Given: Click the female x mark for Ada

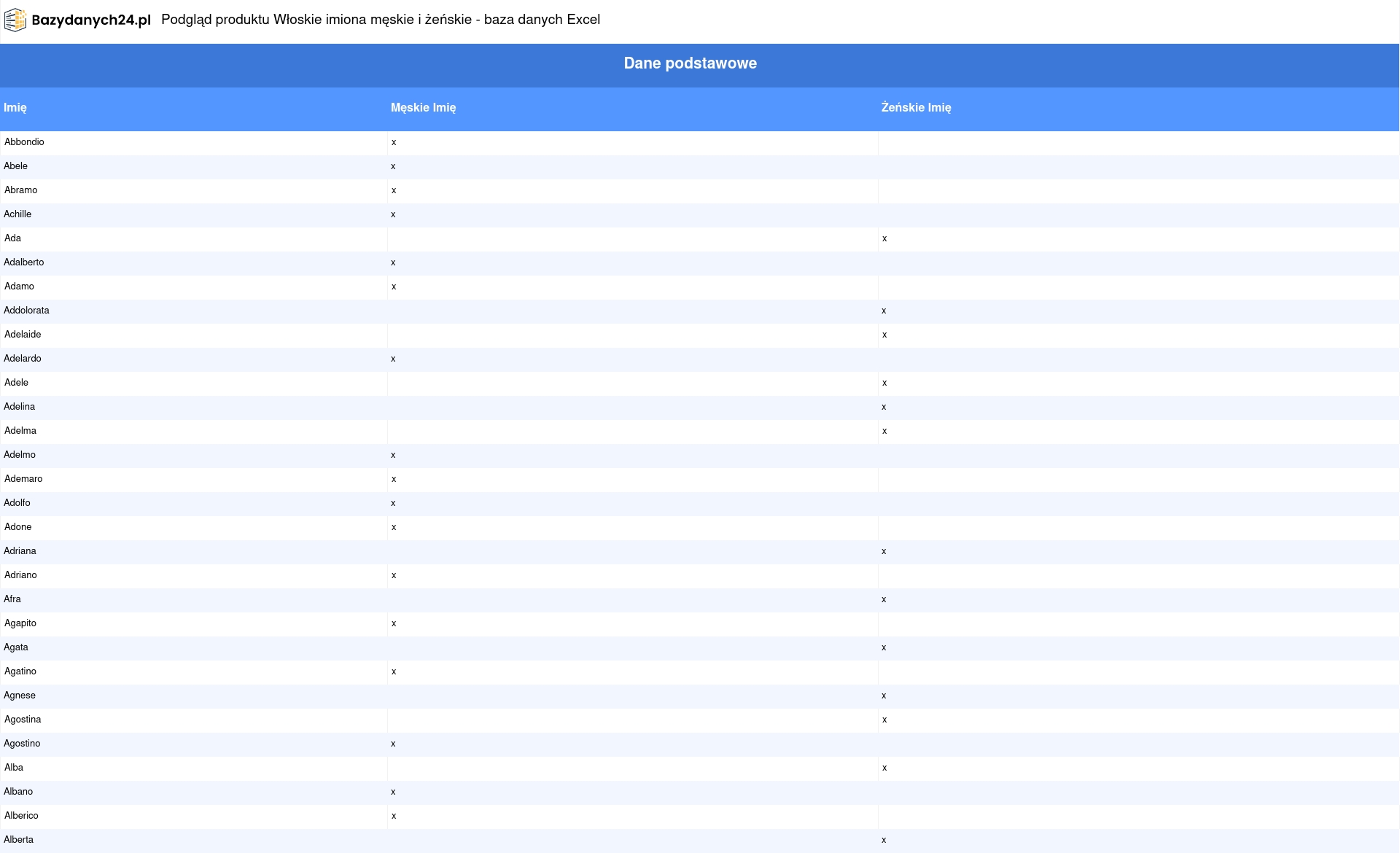Looking at the screenshot, I should tap(884, 238).
